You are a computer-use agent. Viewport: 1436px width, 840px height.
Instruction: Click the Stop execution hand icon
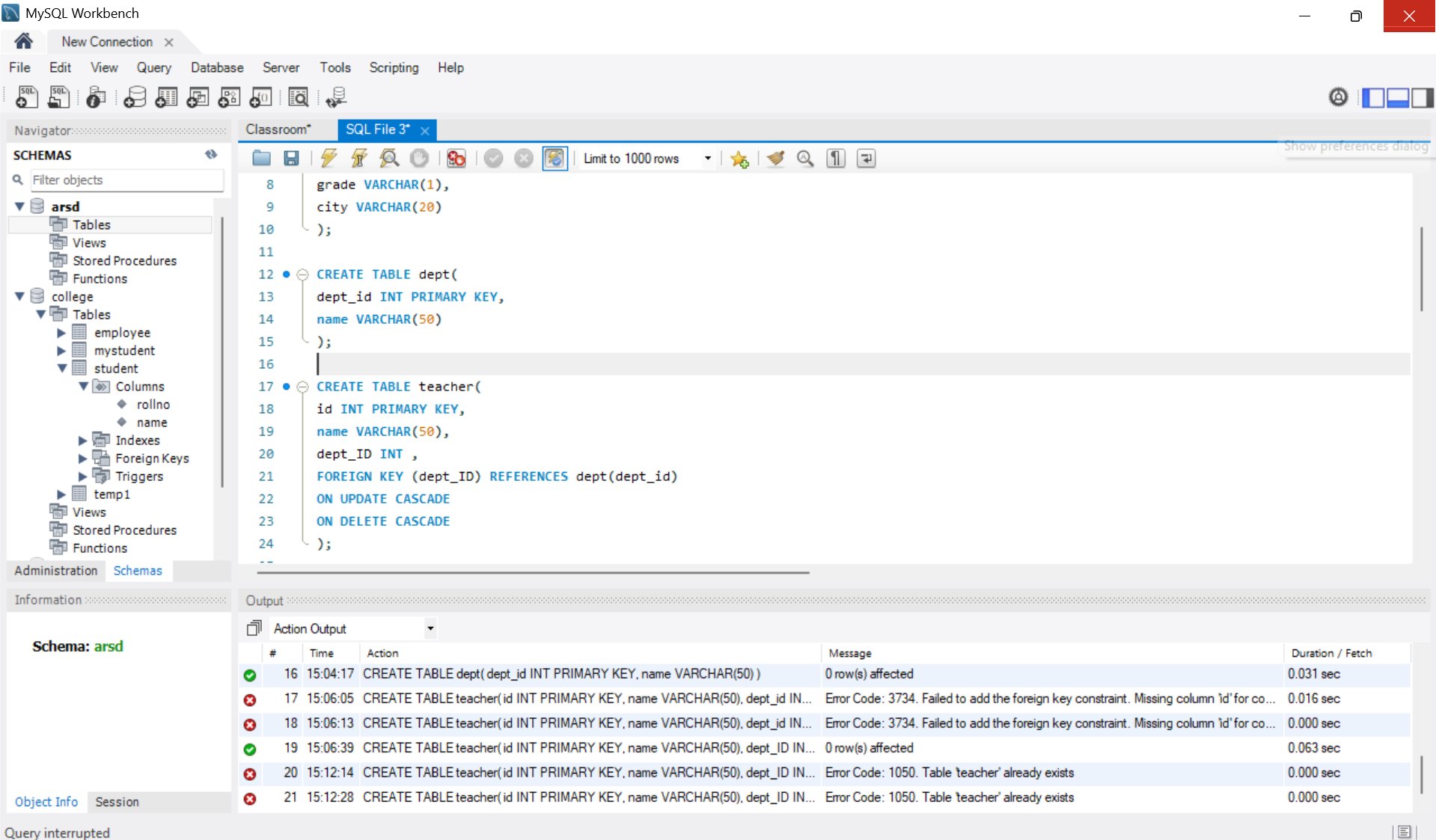pyautogui.click(x=419, y=158)
